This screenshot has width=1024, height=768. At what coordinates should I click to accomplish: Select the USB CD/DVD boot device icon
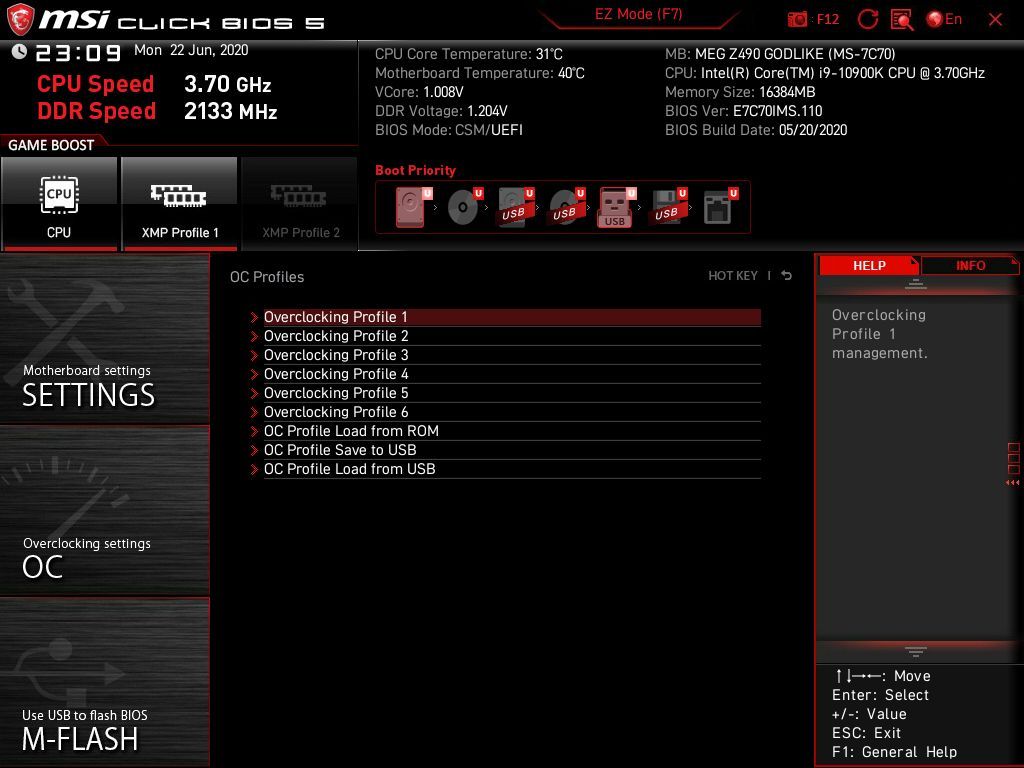coord(567,207)
